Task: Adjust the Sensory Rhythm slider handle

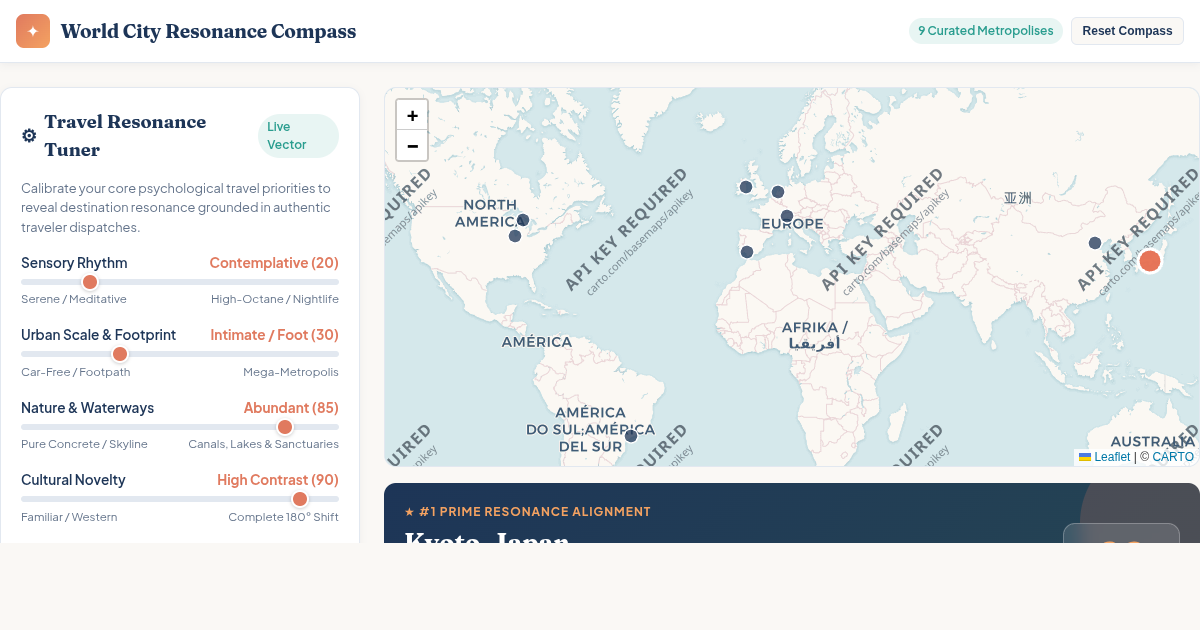Action: tap(90, 282)
